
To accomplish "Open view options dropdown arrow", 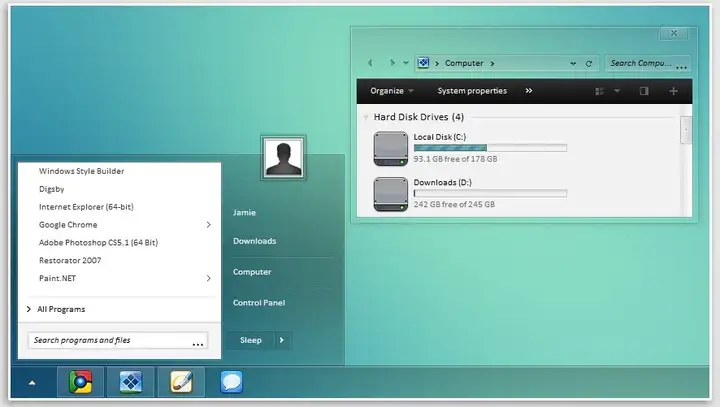I will [x=617, y=91].
